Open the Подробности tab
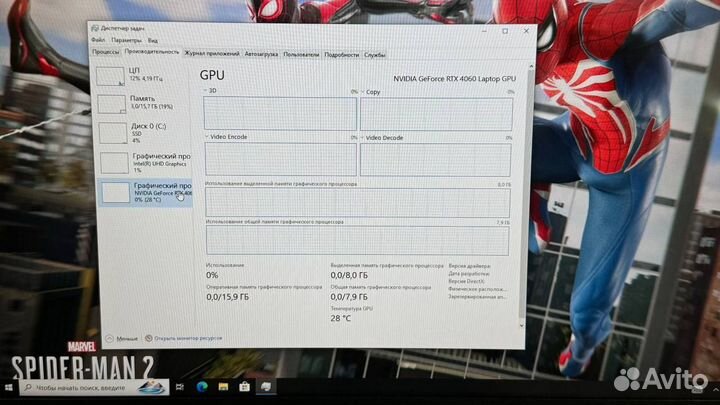This screenshot has height=405, width=720. 341,55
